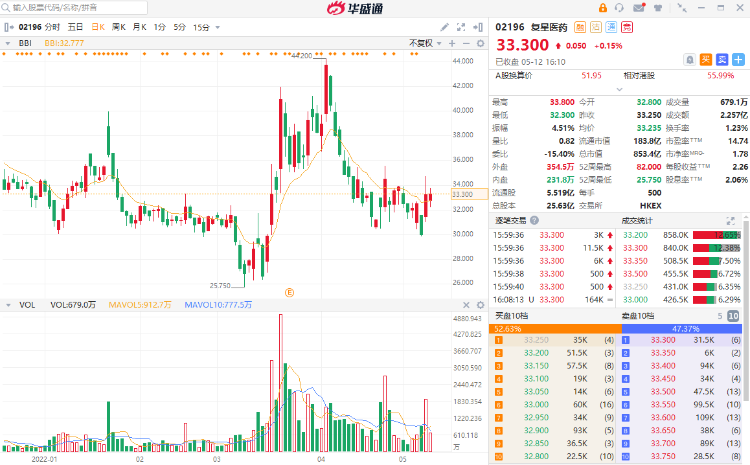The width and height of the screenshot is (750, 465).
Task: Open the messages envelope icon
Action: 639,8
